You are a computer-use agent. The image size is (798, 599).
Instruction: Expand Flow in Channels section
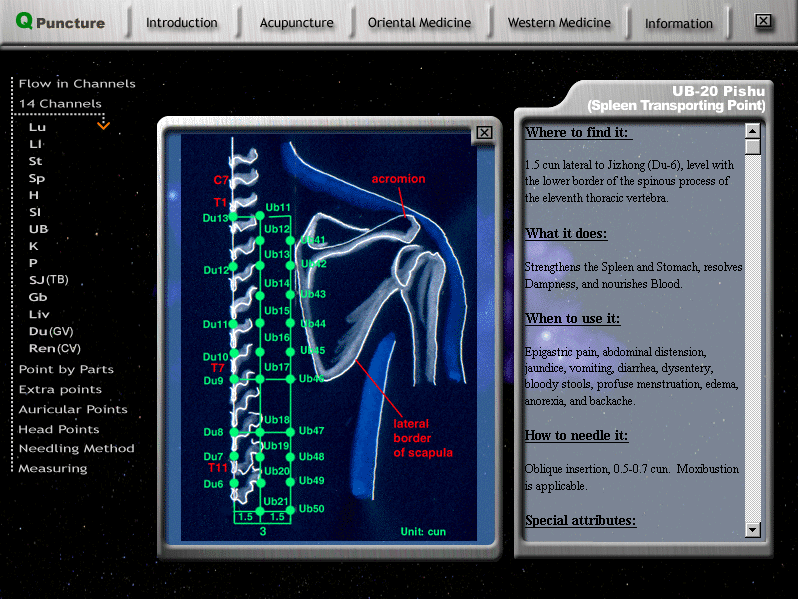76,84
